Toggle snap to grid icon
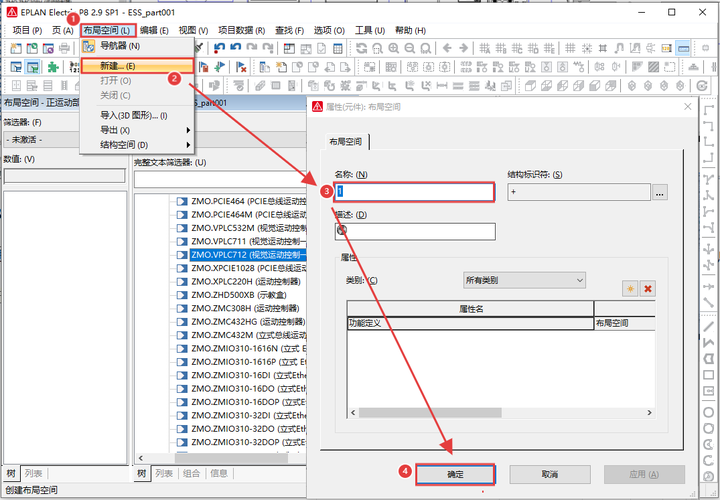This screenshot has height=500, width=720. coord(586,48)
